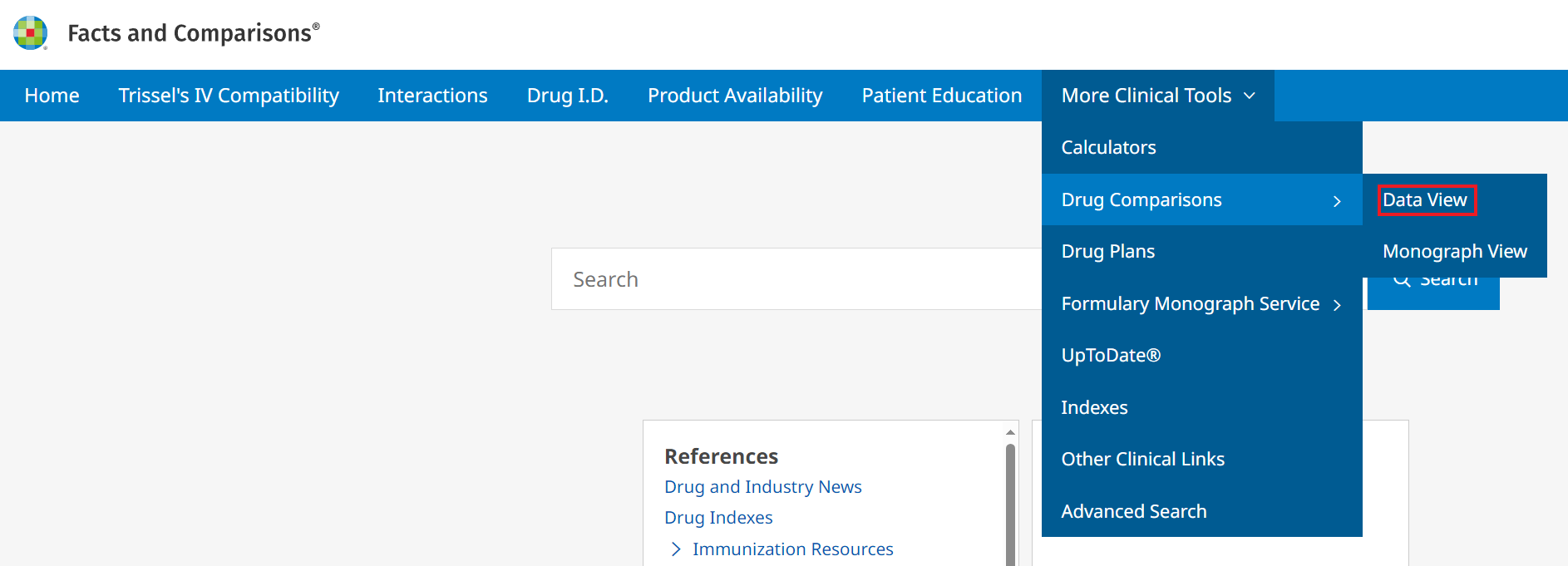Click the Wolters Kluwer logo icon
The image size is (1568, 566).
click(x=31, y=33)
